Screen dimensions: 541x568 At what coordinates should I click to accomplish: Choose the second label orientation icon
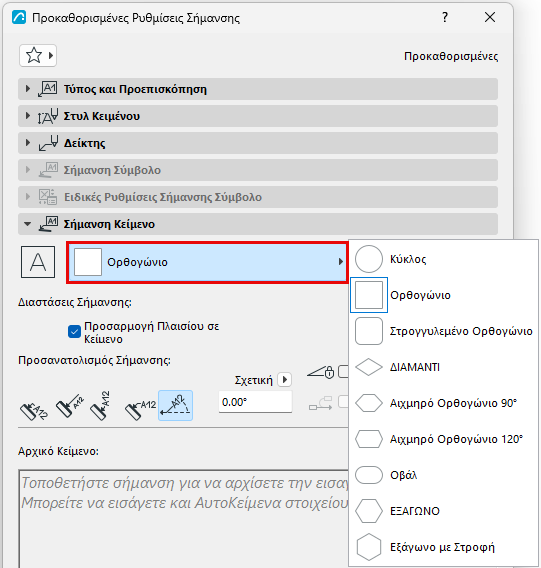click(70, 405)
